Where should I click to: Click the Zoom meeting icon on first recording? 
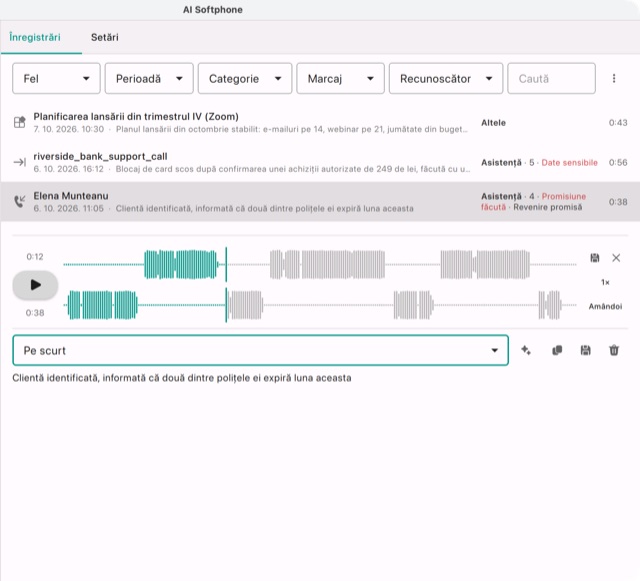[x=20, y=122]
